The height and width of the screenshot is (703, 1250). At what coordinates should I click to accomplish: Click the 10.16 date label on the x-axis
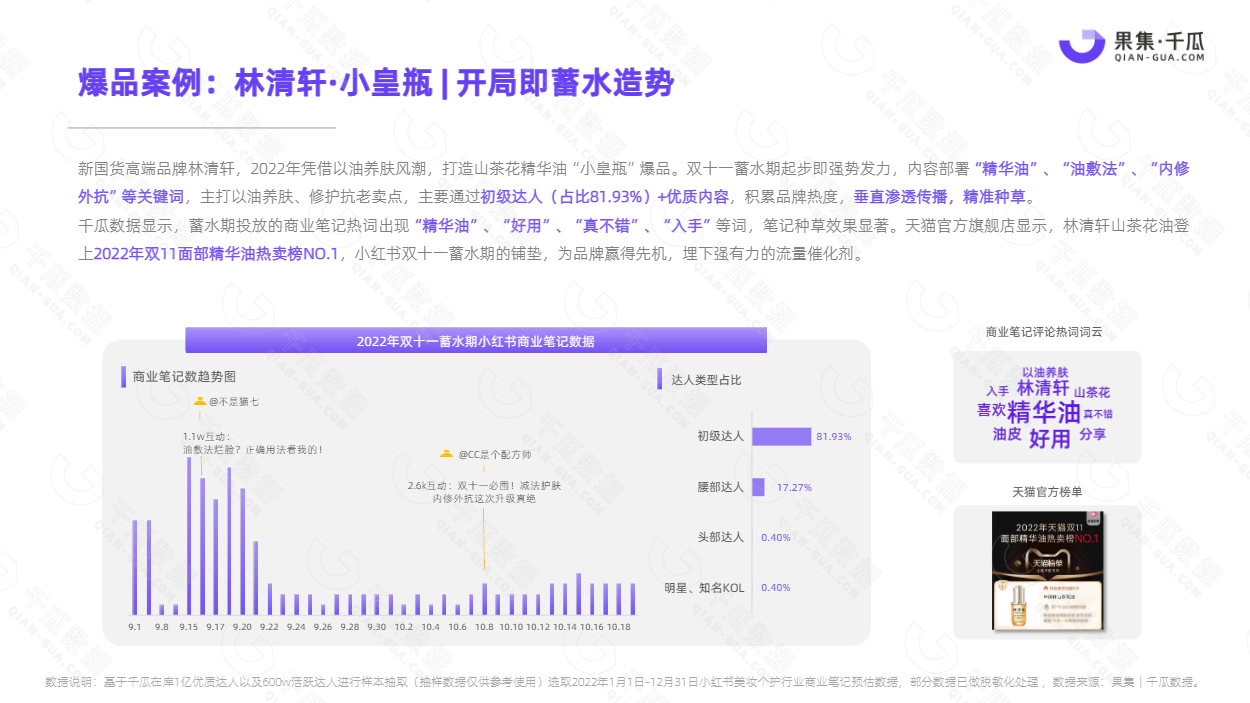coord(592,627)
